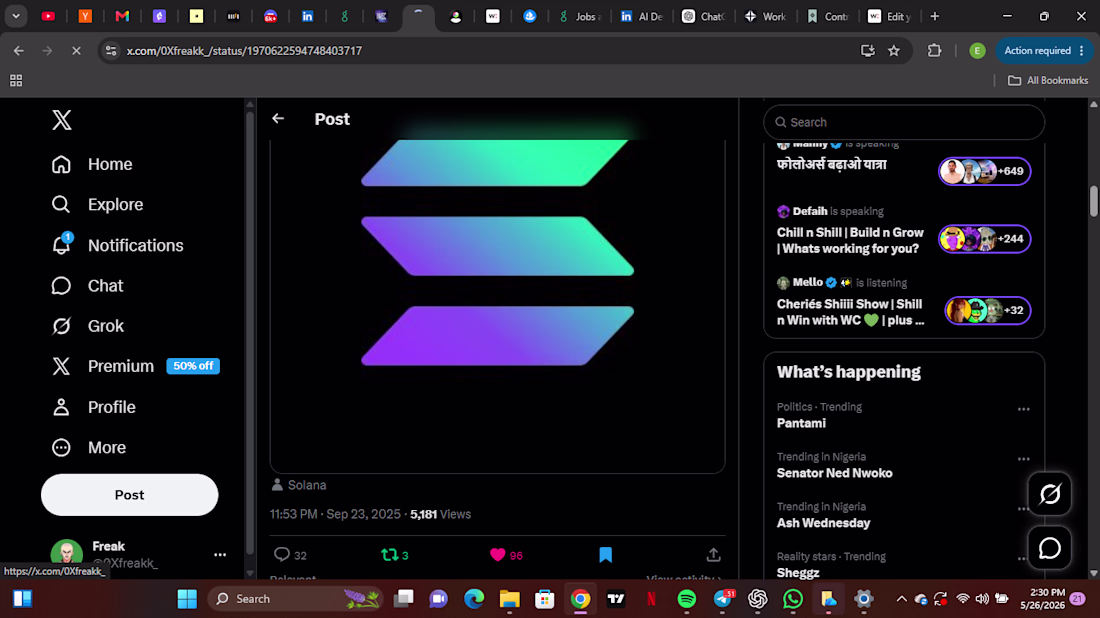Stop loading the page

pyautogui.click(x=76, y=51)
